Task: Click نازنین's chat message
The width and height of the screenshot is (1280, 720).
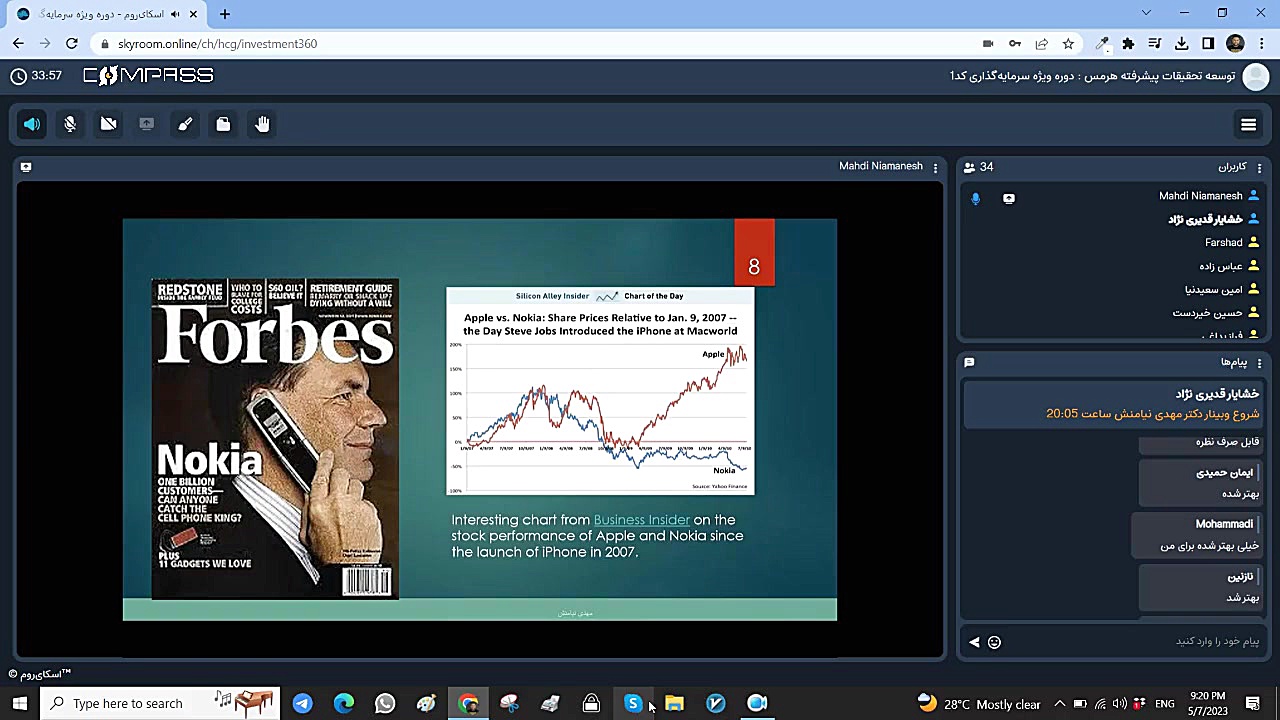Action: [1200, 587]
